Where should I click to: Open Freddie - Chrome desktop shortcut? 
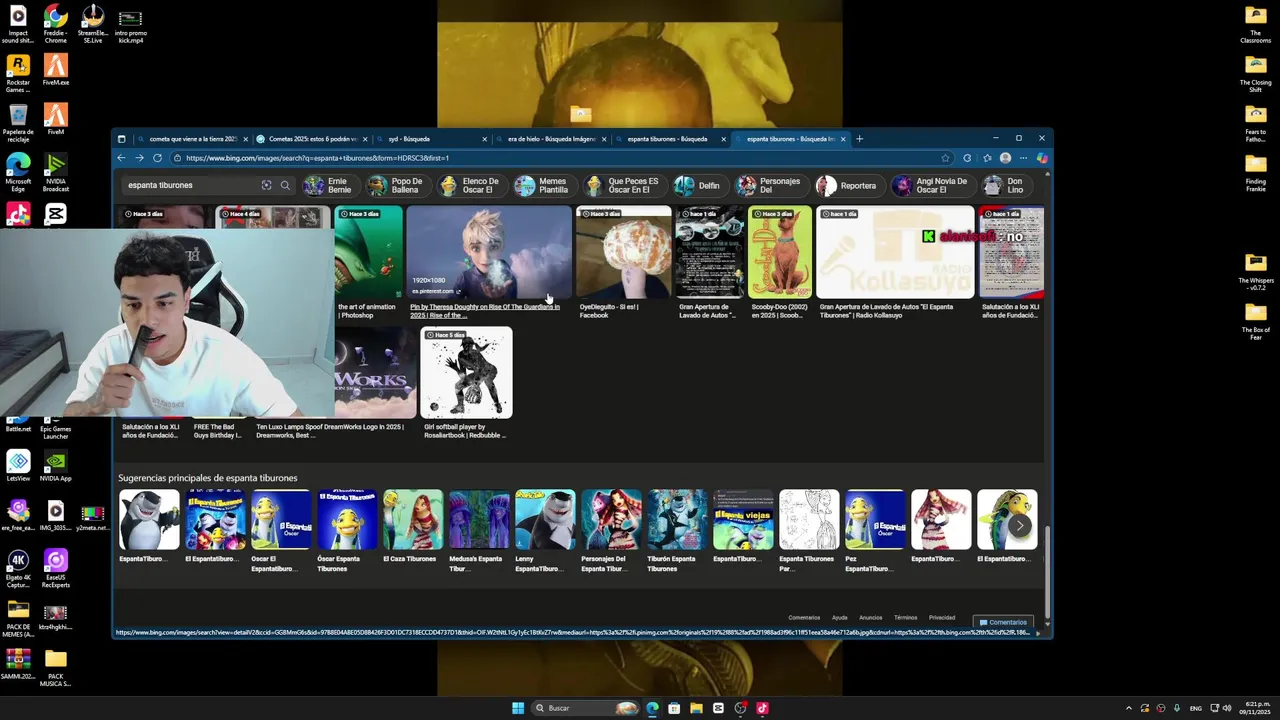pyautogui.click(x=56, y=24)
